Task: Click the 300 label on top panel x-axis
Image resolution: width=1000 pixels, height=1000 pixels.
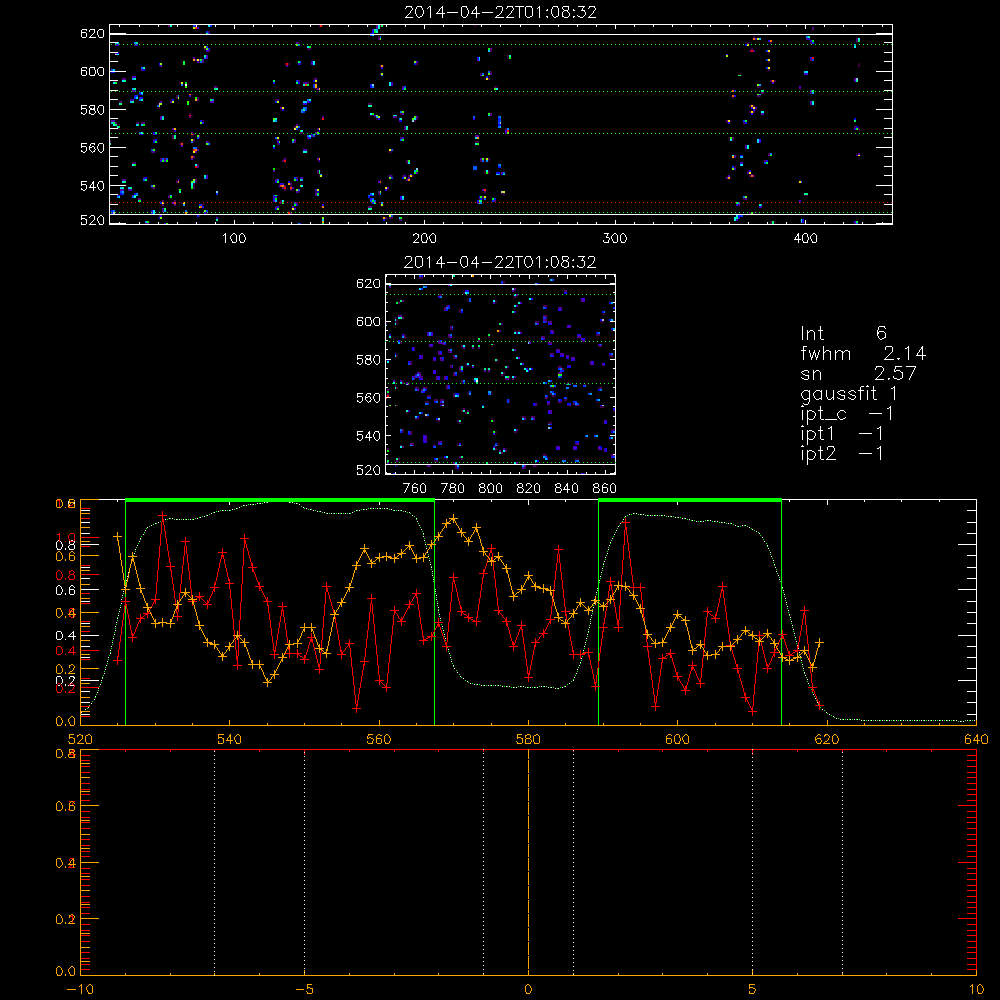Action: tap(615, 239)
